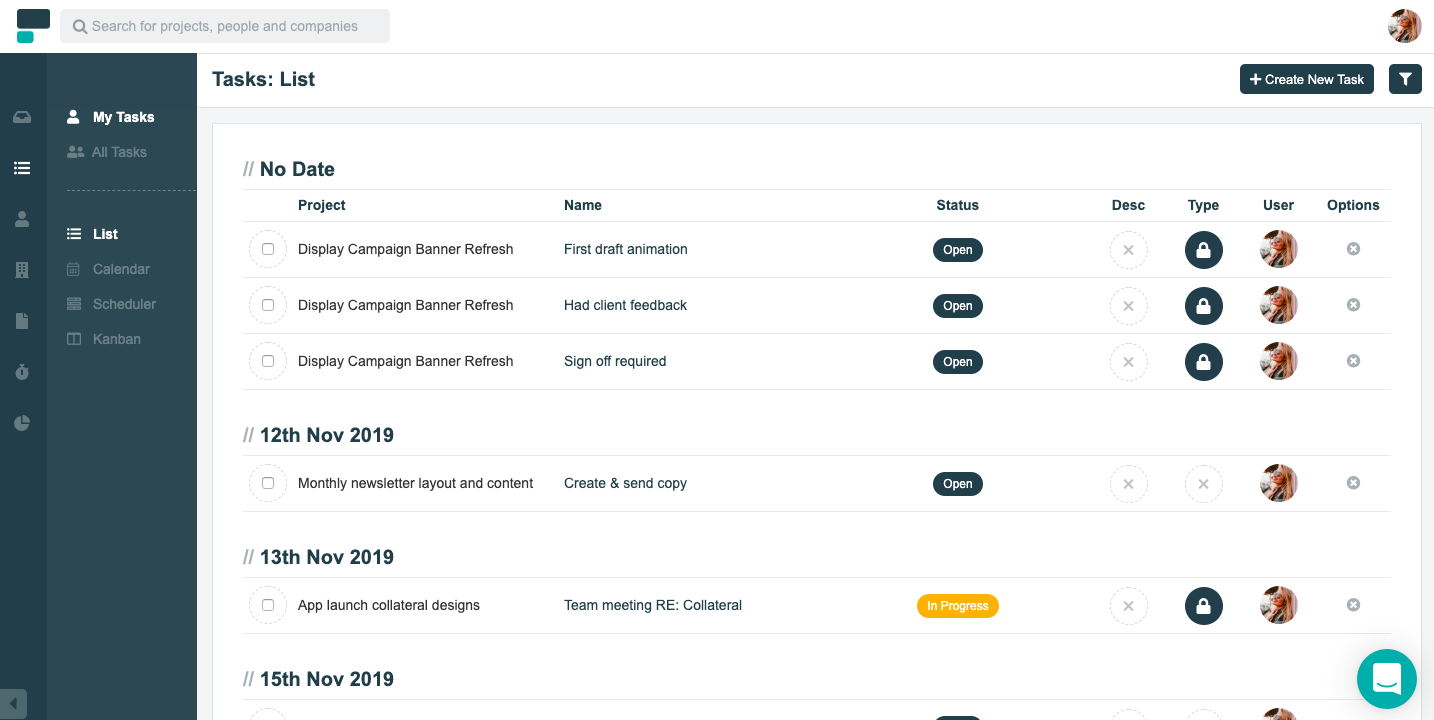This screenshot has width=1434, height=720.
Task: Check the box for First draft animation
Action: pyautogui.click(x=268, y=249)
